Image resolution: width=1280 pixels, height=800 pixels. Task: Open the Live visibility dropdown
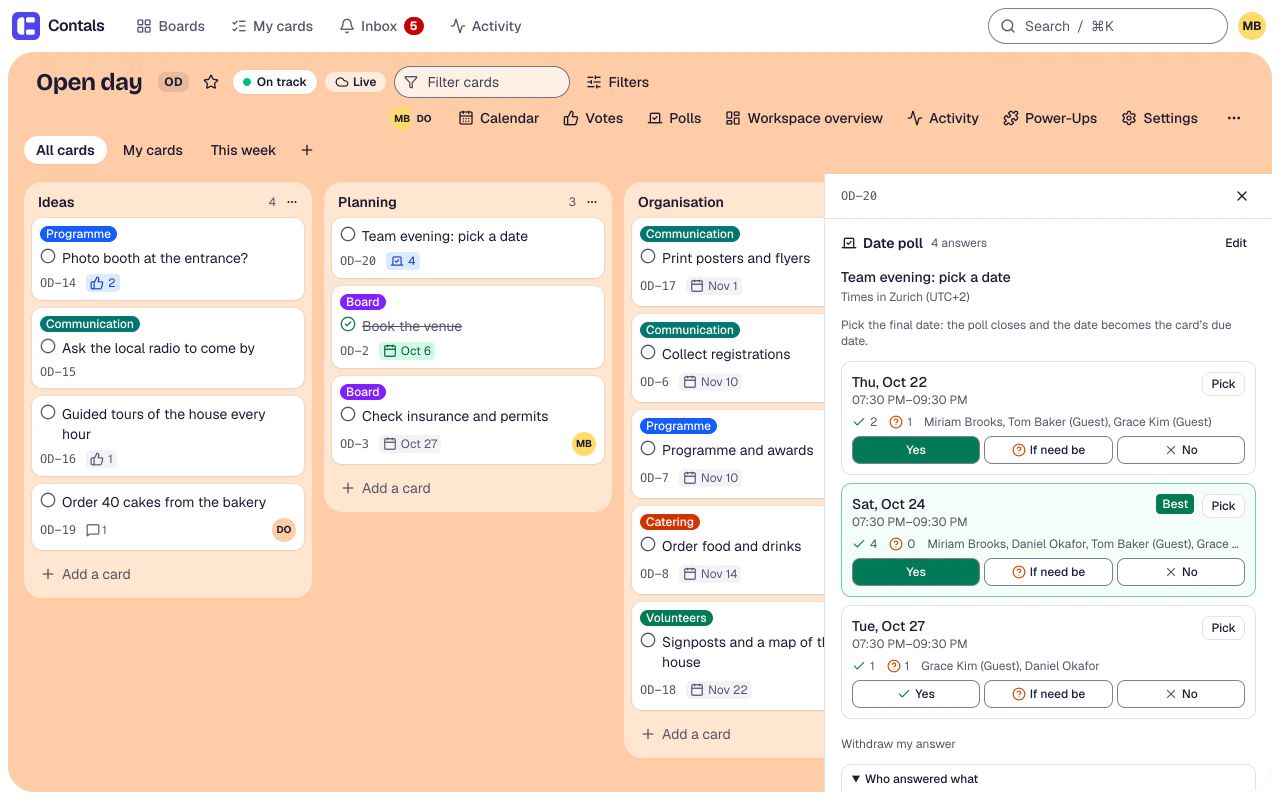pyautogui.click(x=355, y=82)
